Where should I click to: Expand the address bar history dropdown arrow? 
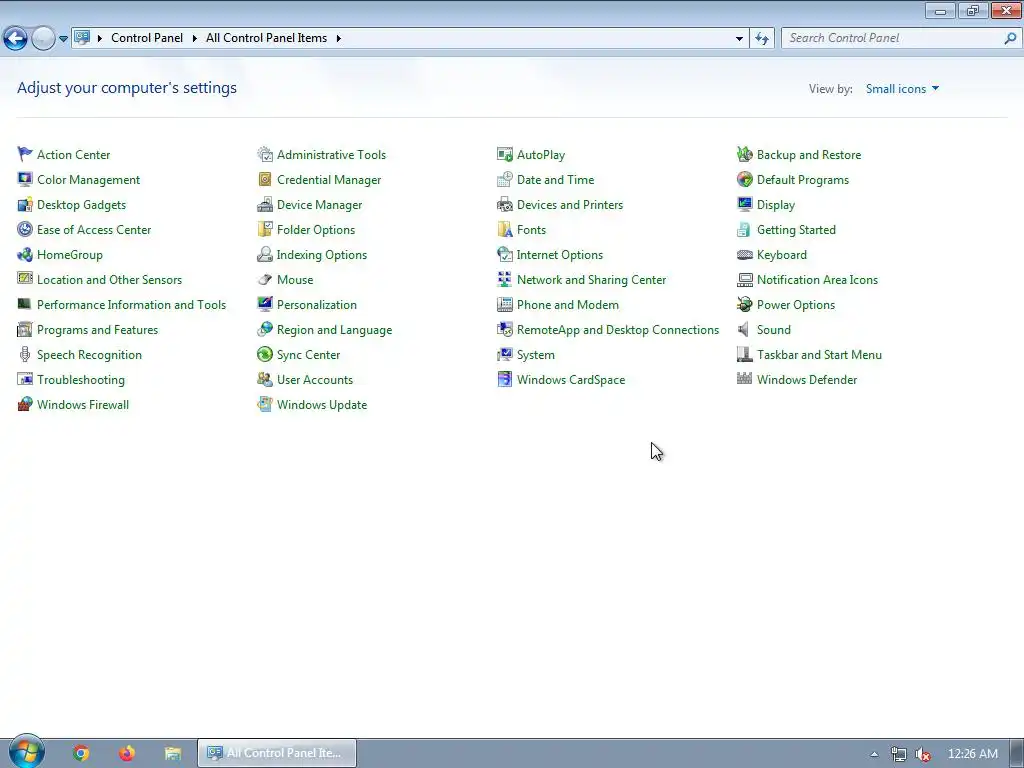pos(739,38)
